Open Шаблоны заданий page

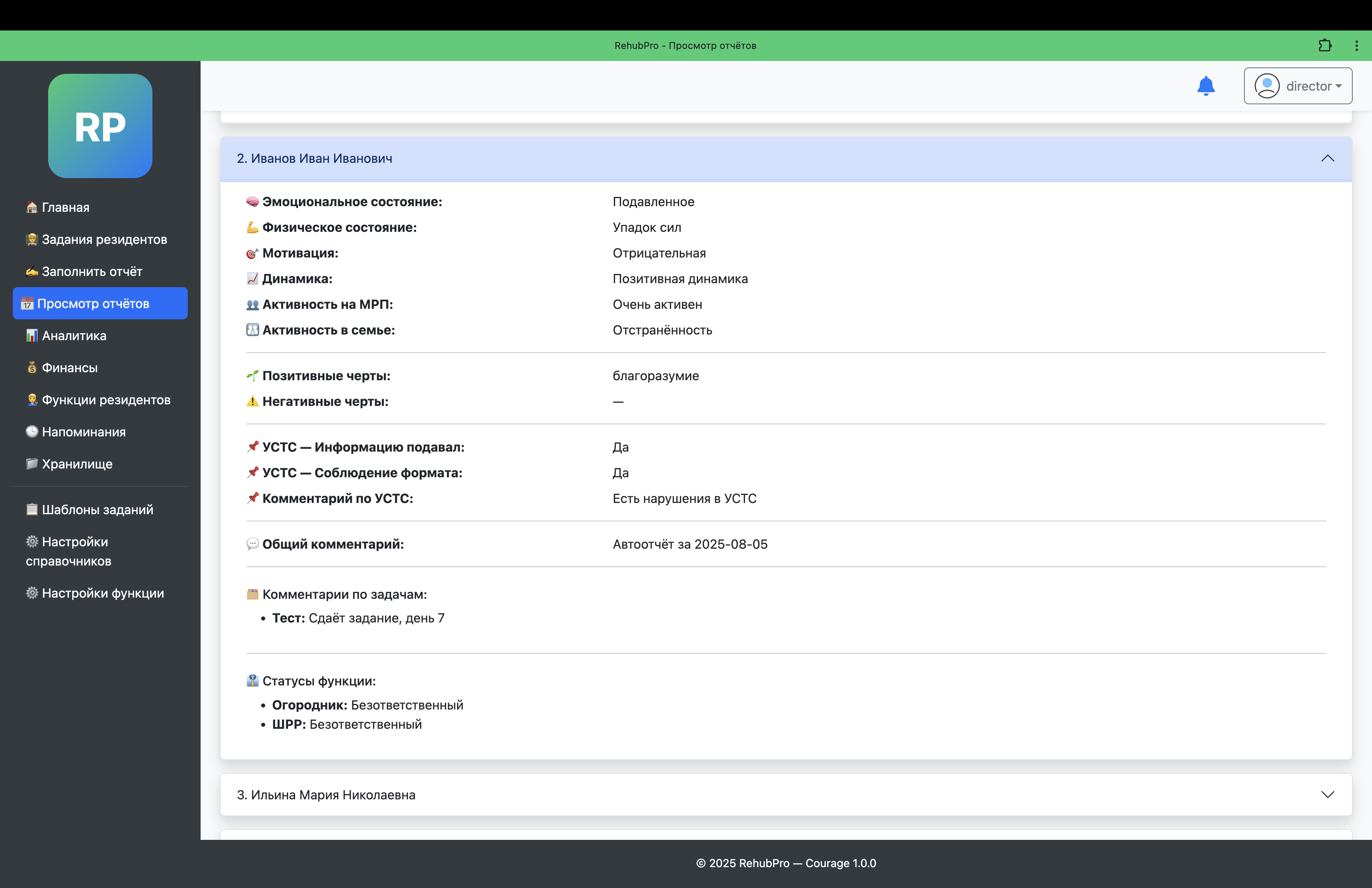(97, 509)
